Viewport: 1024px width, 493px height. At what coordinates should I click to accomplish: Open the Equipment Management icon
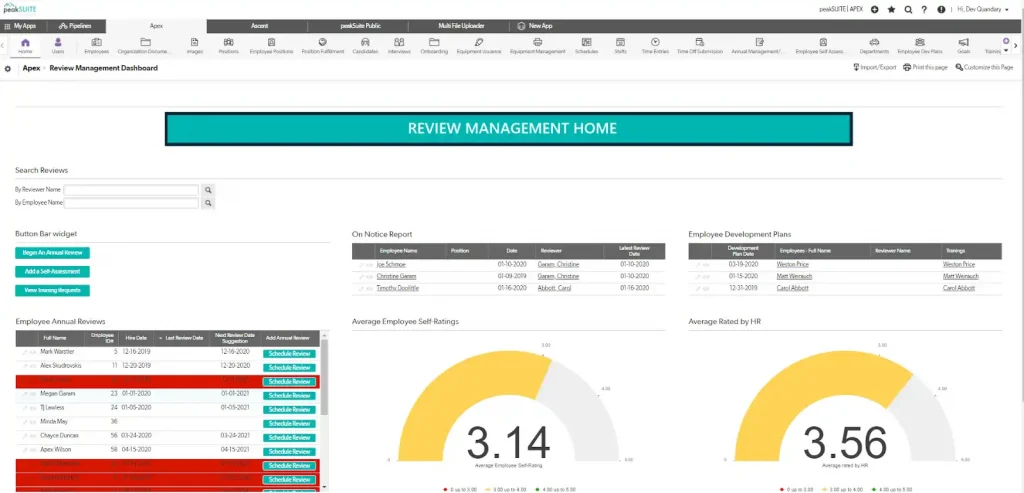(x=537, y=42)
